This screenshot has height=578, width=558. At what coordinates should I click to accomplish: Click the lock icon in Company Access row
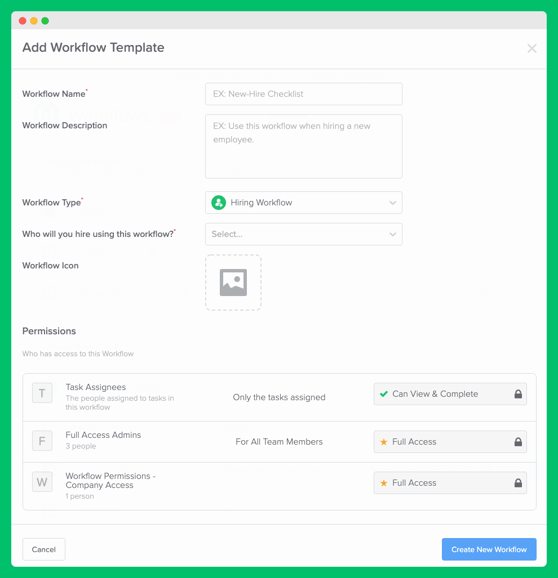coord(518,483)
